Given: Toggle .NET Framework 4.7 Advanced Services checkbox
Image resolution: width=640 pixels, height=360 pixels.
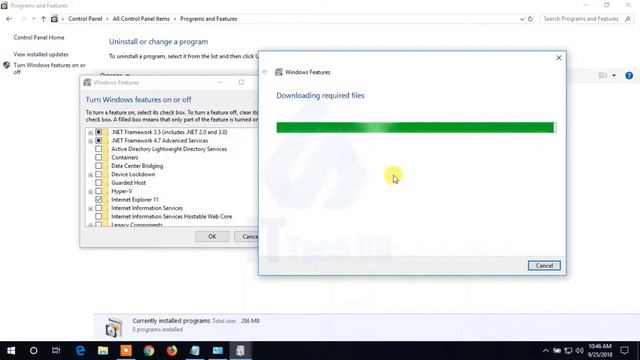Looking at the screenshot, I should (98, 140).
